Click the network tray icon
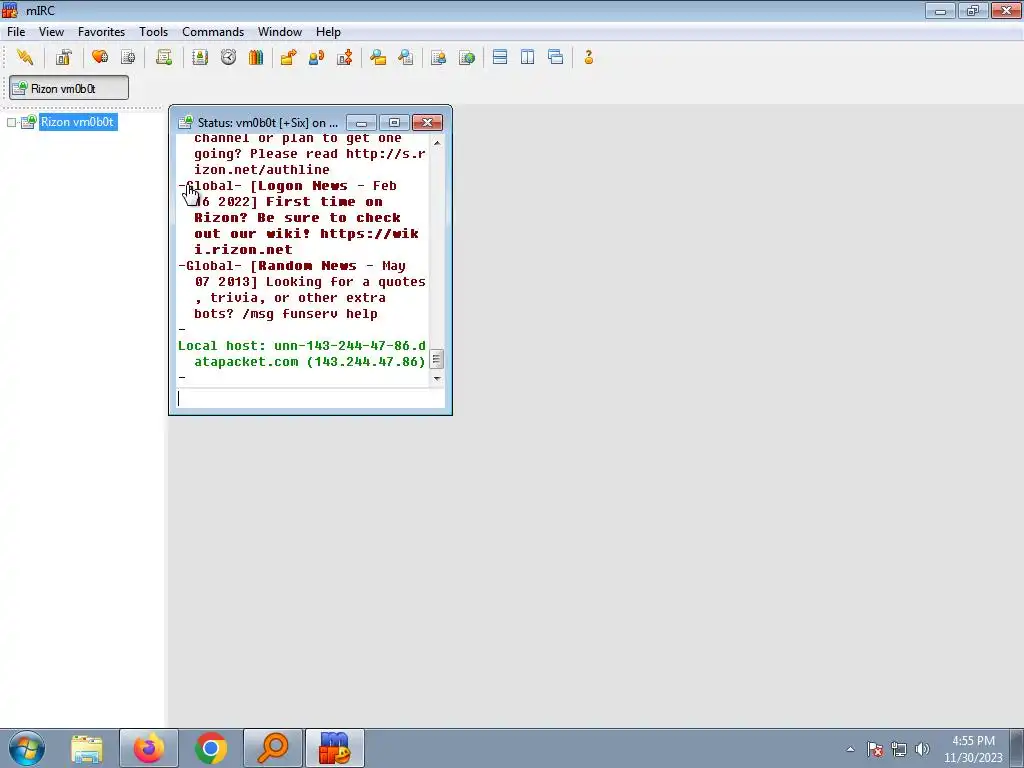The image size is (1024, 768). pyautogui.click(x=899, y=749)
